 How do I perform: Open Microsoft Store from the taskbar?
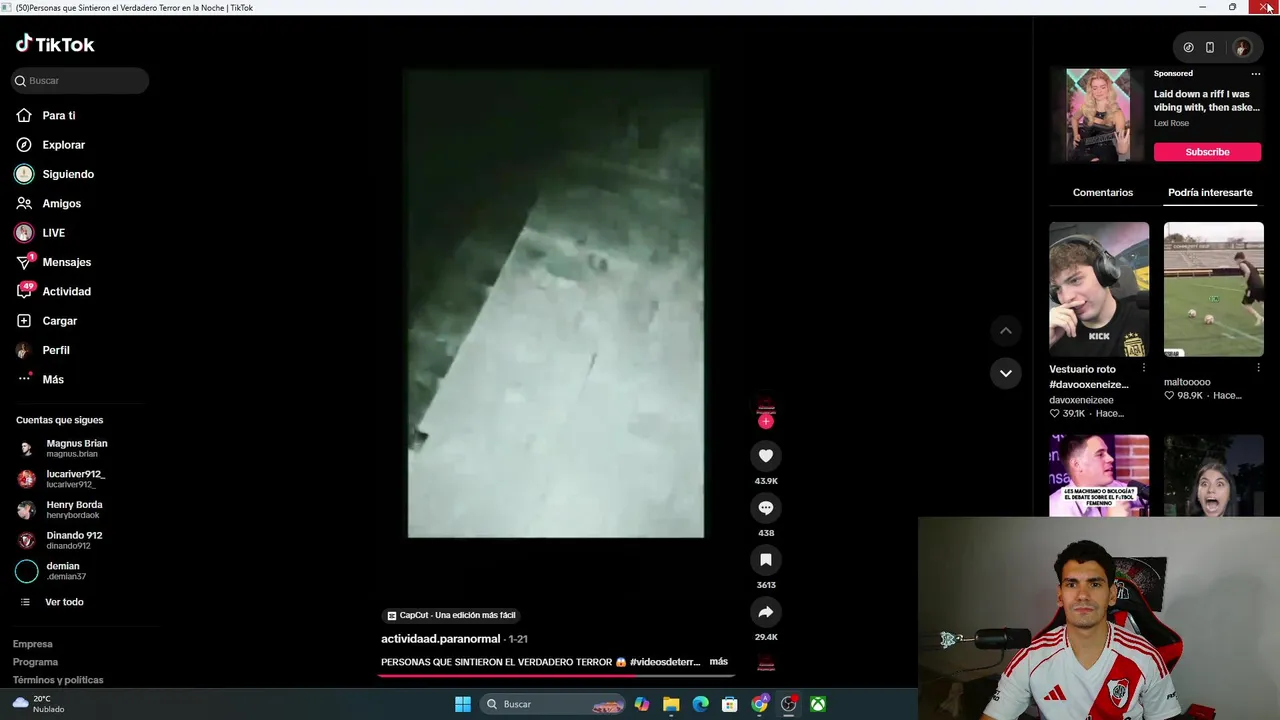730,704
